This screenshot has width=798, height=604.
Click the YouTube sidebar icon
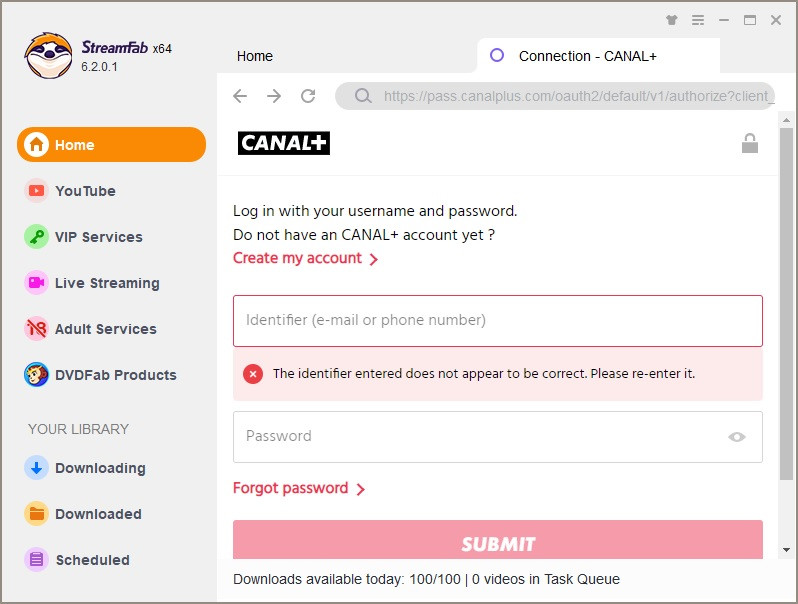click(37, 191)
